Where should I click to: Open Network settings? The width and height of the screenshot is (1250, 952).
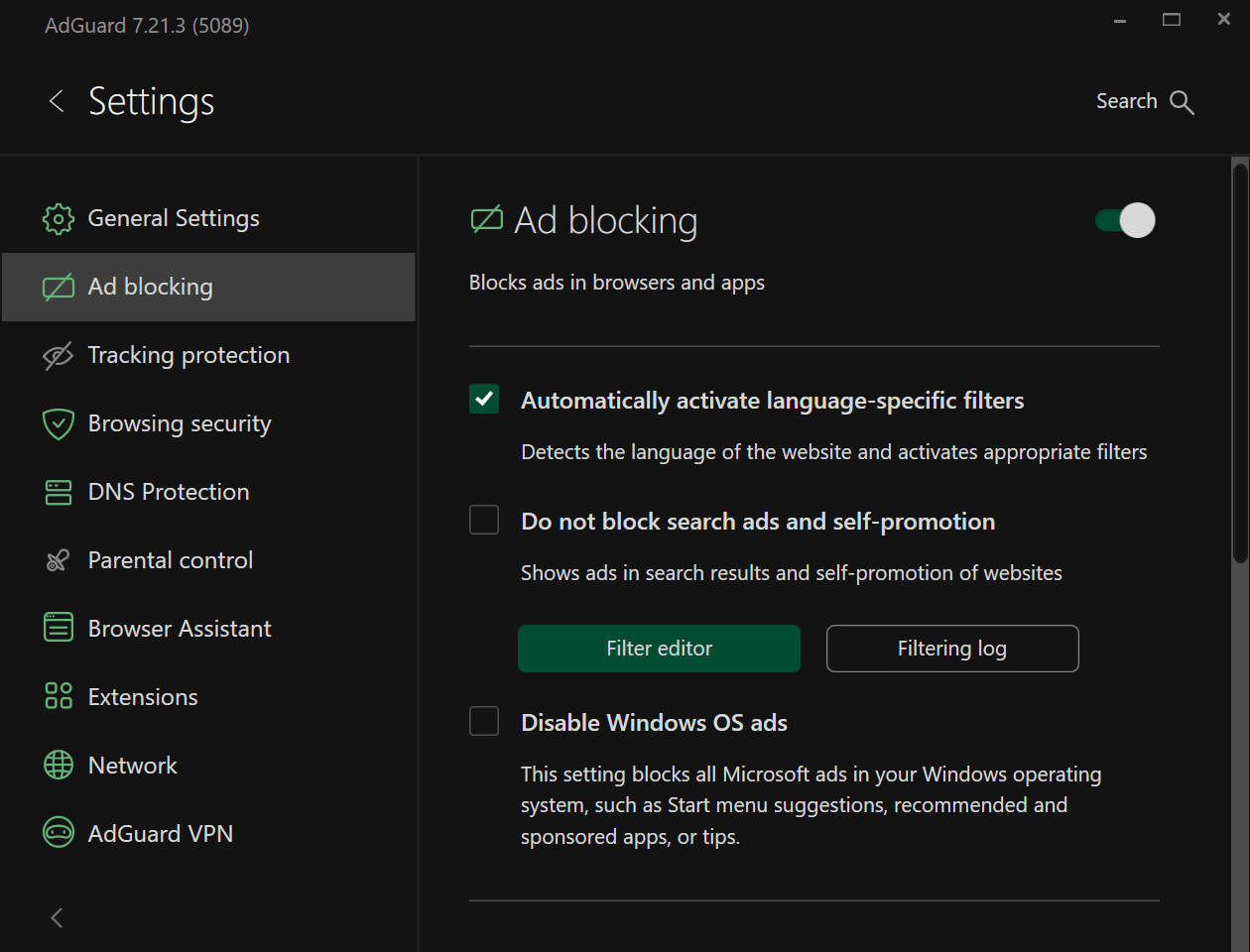[208, 766]
